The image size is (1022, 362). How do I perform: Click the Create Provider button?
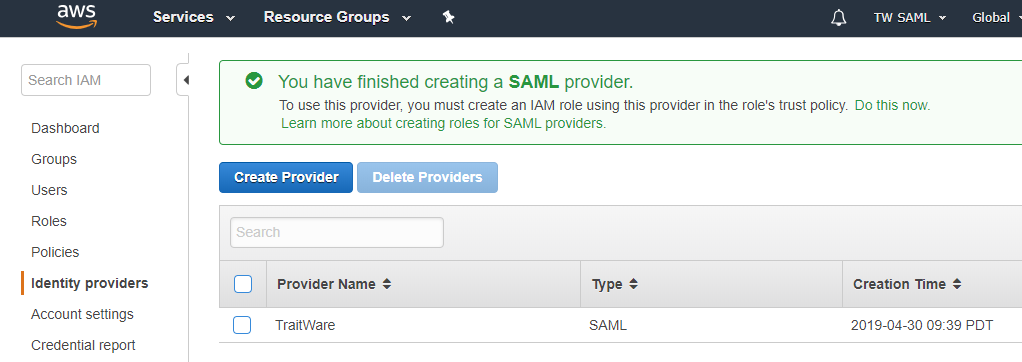click(286, 177)
